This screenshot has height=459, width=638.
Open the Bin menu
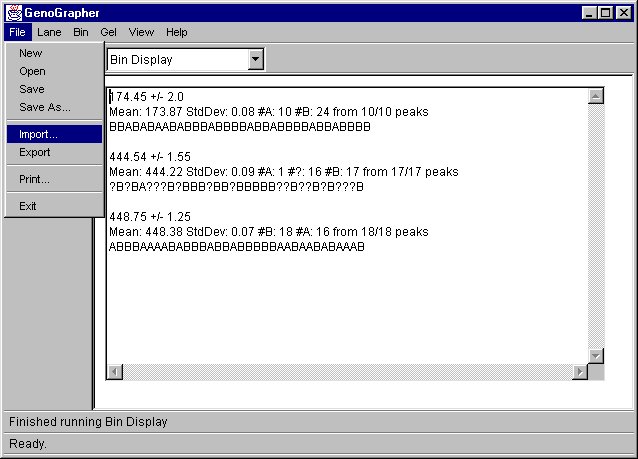click(x=81, y=32)
